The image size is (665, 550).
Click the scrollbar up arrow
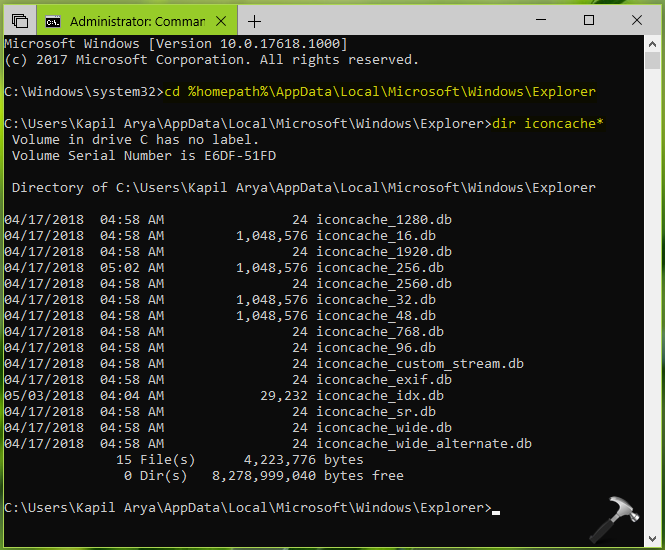(653, 45)
